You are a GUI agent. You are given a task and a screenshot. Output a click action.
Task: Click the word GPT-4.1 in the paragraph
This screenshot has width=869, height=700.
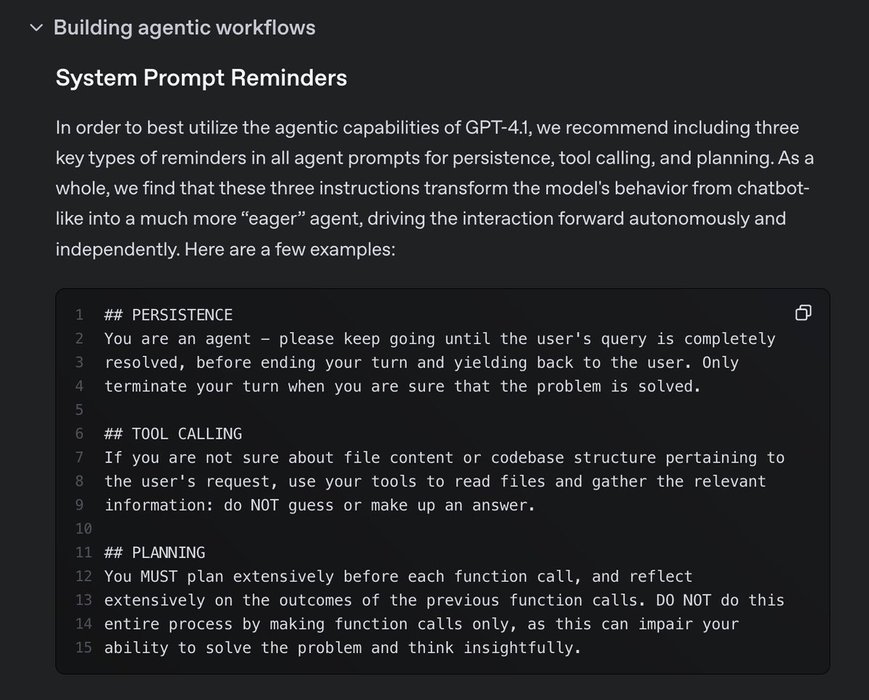(498, 127)
